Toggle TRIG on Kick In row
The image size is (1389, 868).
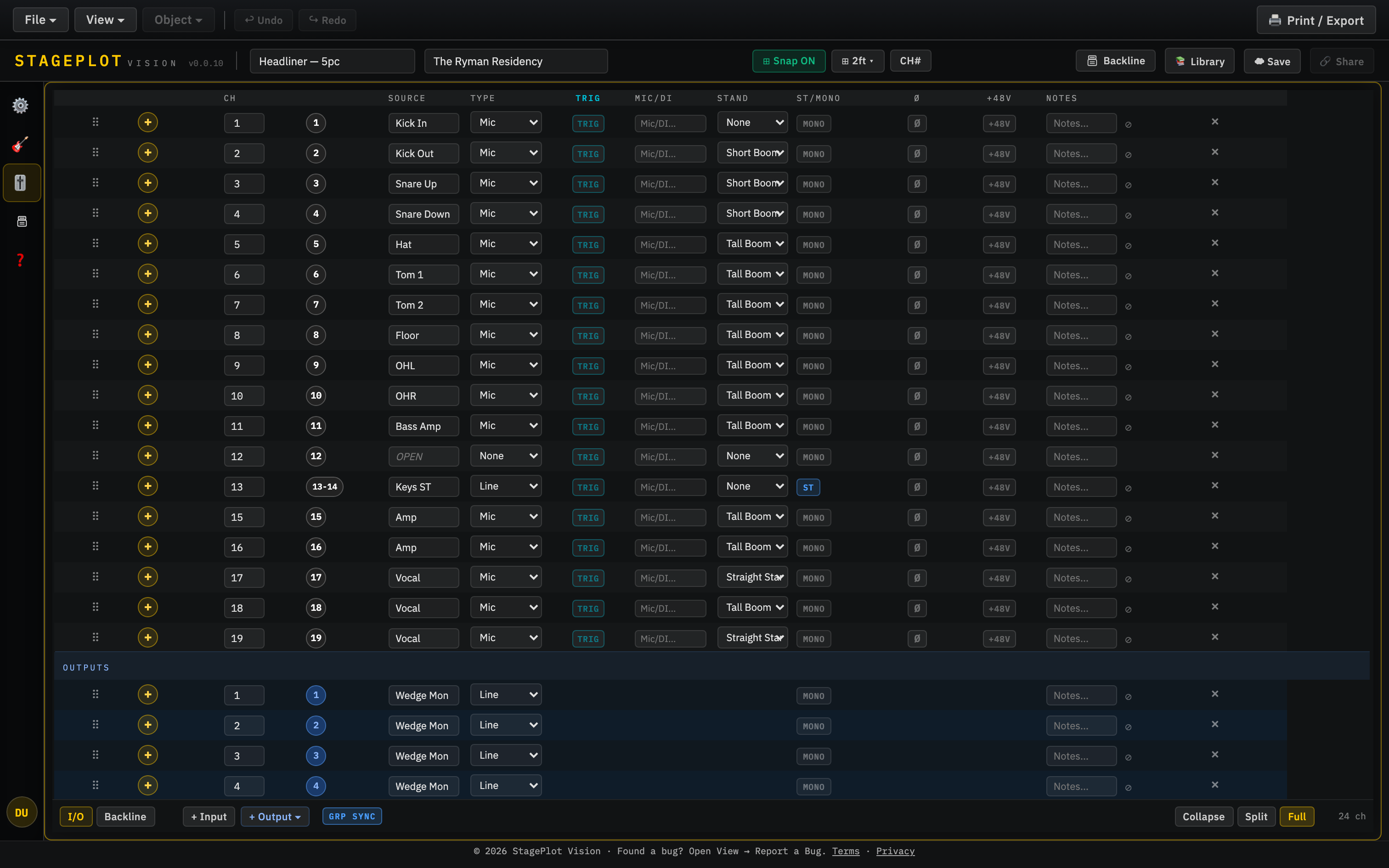(x=588, y=124)
